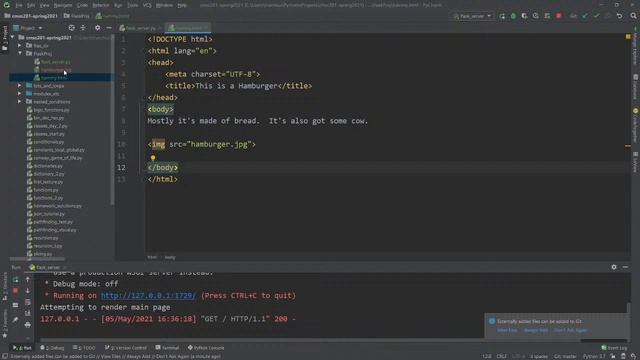Click the pin tab icon in Run panel
Image resolution: width=640 pixels, height=360 pixels.
(16, 320)
